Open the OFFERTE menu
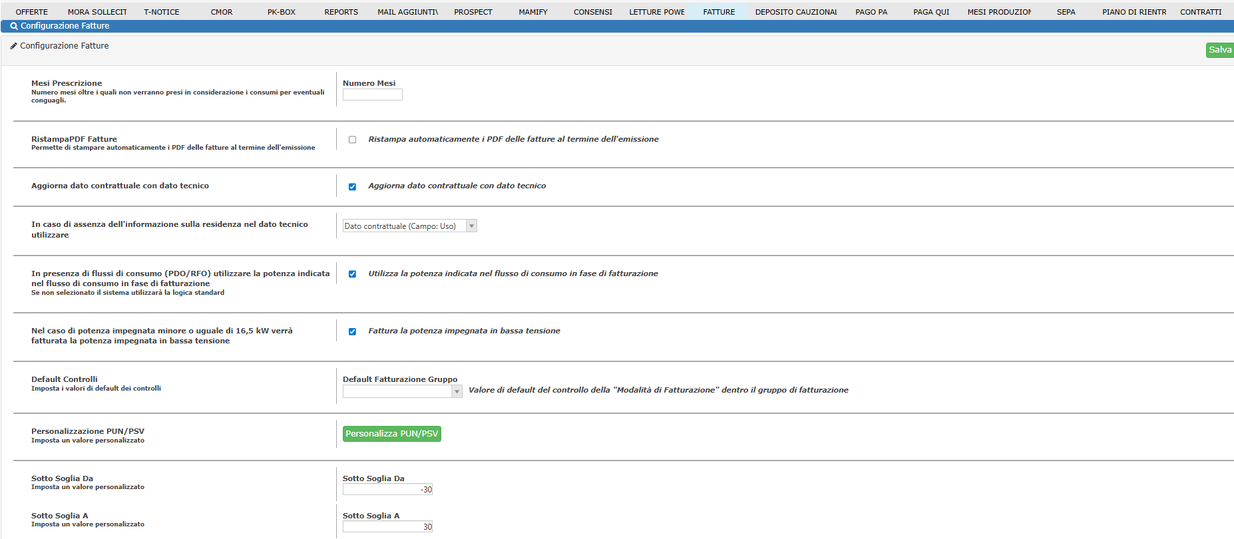The height and width of the screenshot is (539, 1234). (x=32, y=12)
